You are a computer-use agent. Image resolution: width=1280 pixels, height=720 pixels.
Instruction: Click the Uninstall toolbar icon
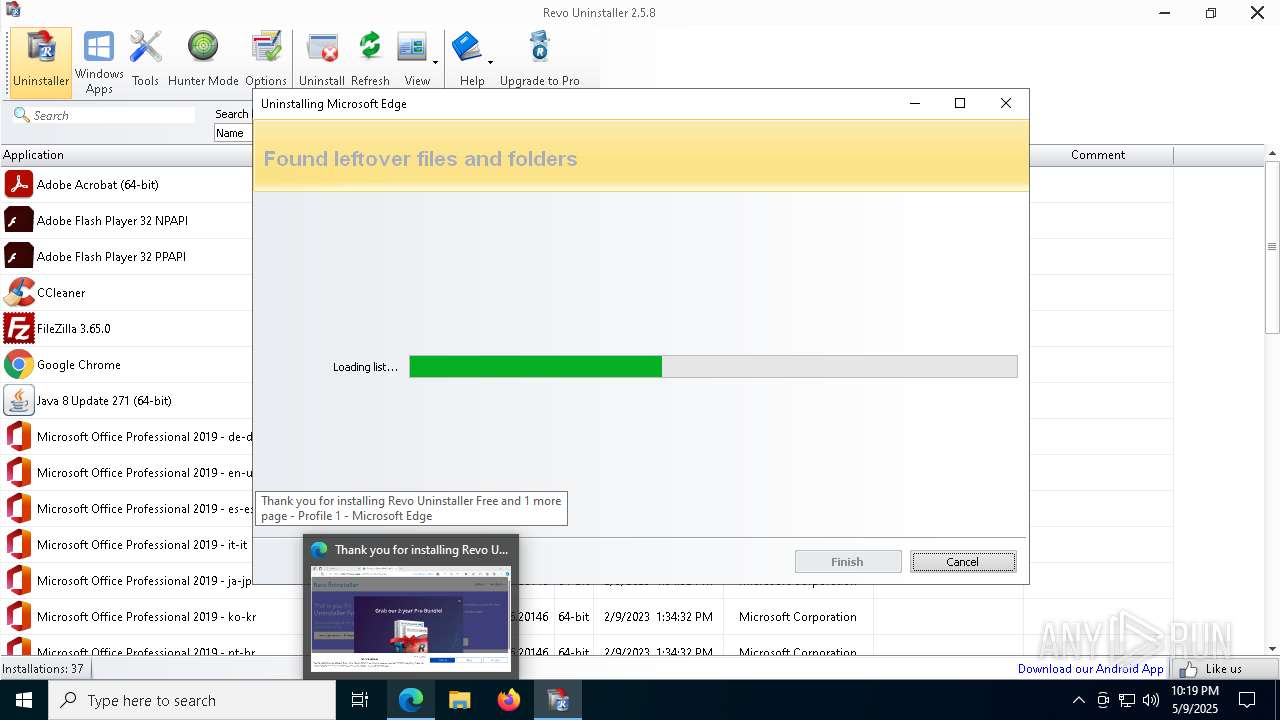pyautogui.click(x=322, y=60)
